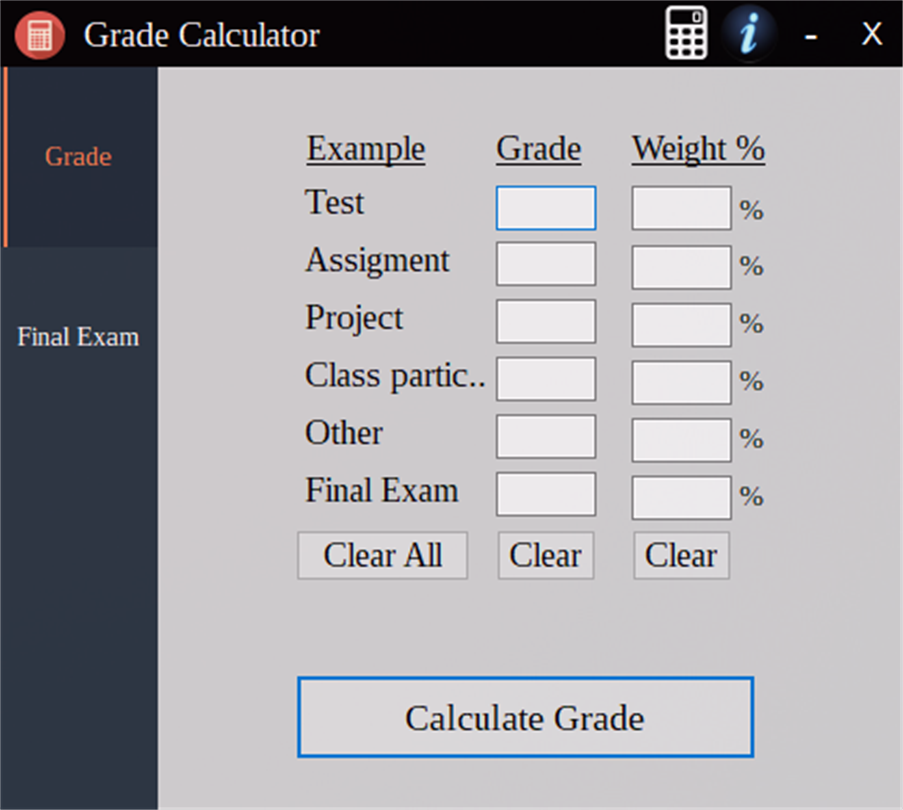Click the Project grade input field
The image size is (903, 810).
[x=546, y=322]
